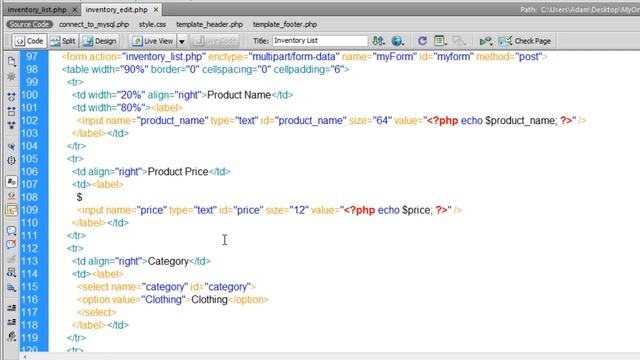This screenshot has width=640, height=360.
Task: Click the document Title input field
Action: (320, 41)
